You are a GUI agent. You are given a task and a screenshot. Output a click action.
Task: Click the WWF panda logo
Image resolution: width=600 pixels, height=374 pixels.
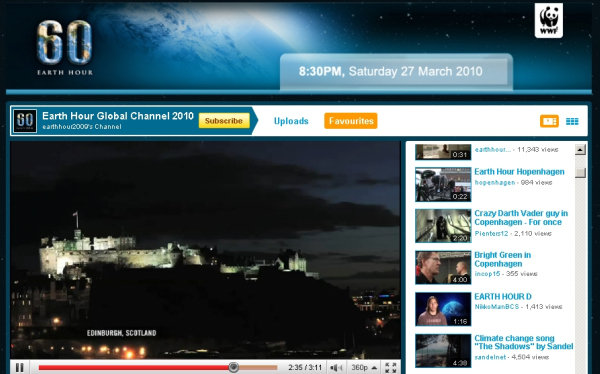[548, 20]
